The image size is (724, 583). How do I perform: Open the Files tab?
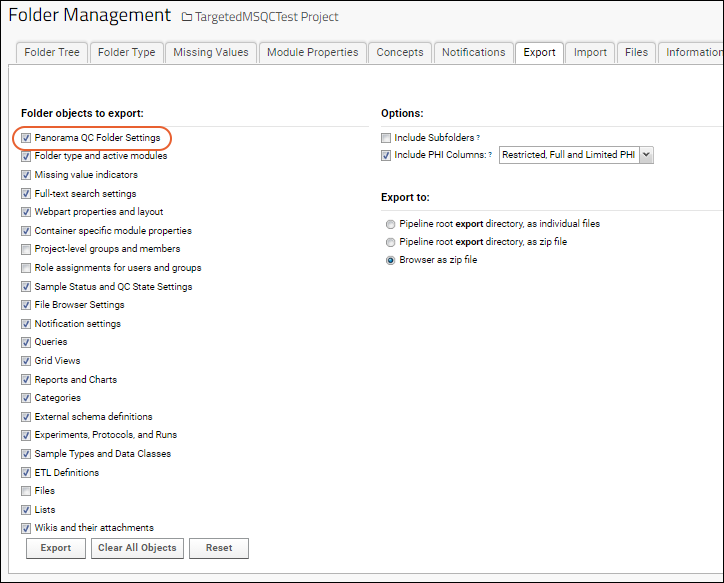[x=636, y=53]
